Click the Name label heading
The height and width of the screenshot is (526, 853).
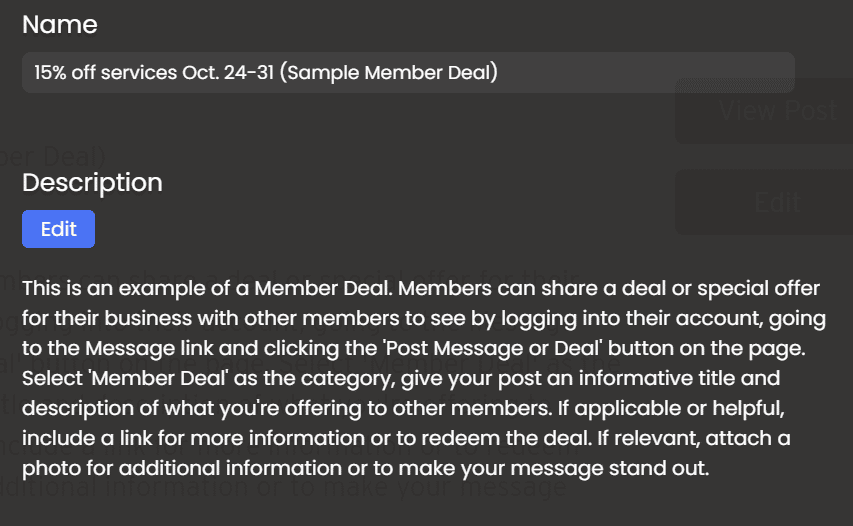pos(60,24)
